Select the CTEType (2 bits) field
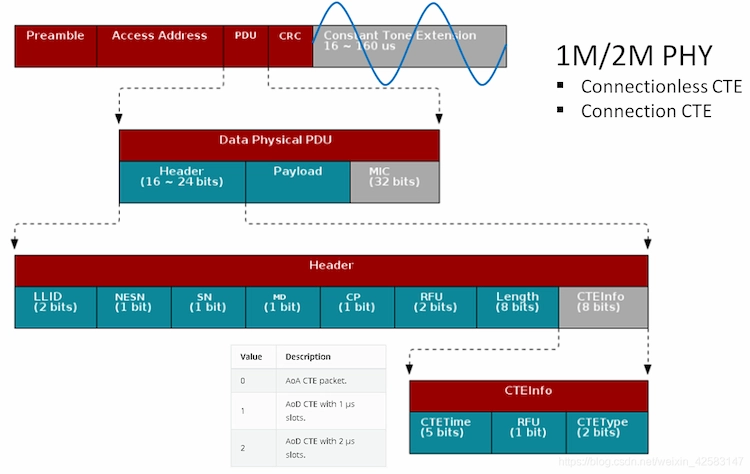The image size is (750, 474). (607, 432)
